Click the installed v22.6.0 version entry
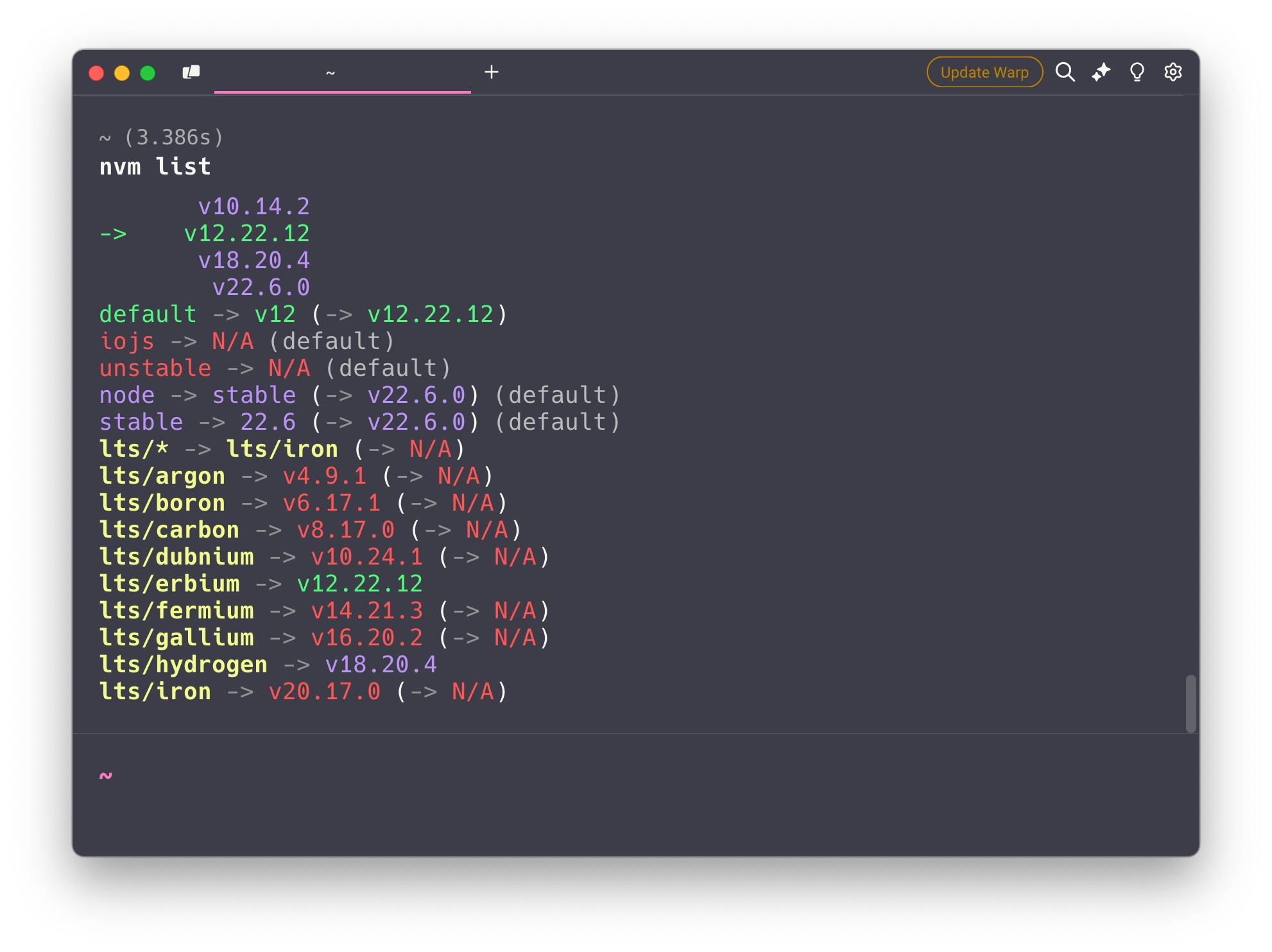 261,287
